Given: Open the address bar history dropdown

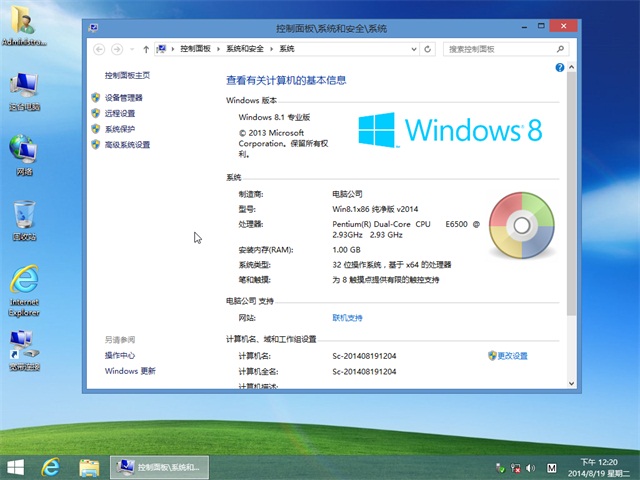Looking at the screenshot, I should [414, 49].
